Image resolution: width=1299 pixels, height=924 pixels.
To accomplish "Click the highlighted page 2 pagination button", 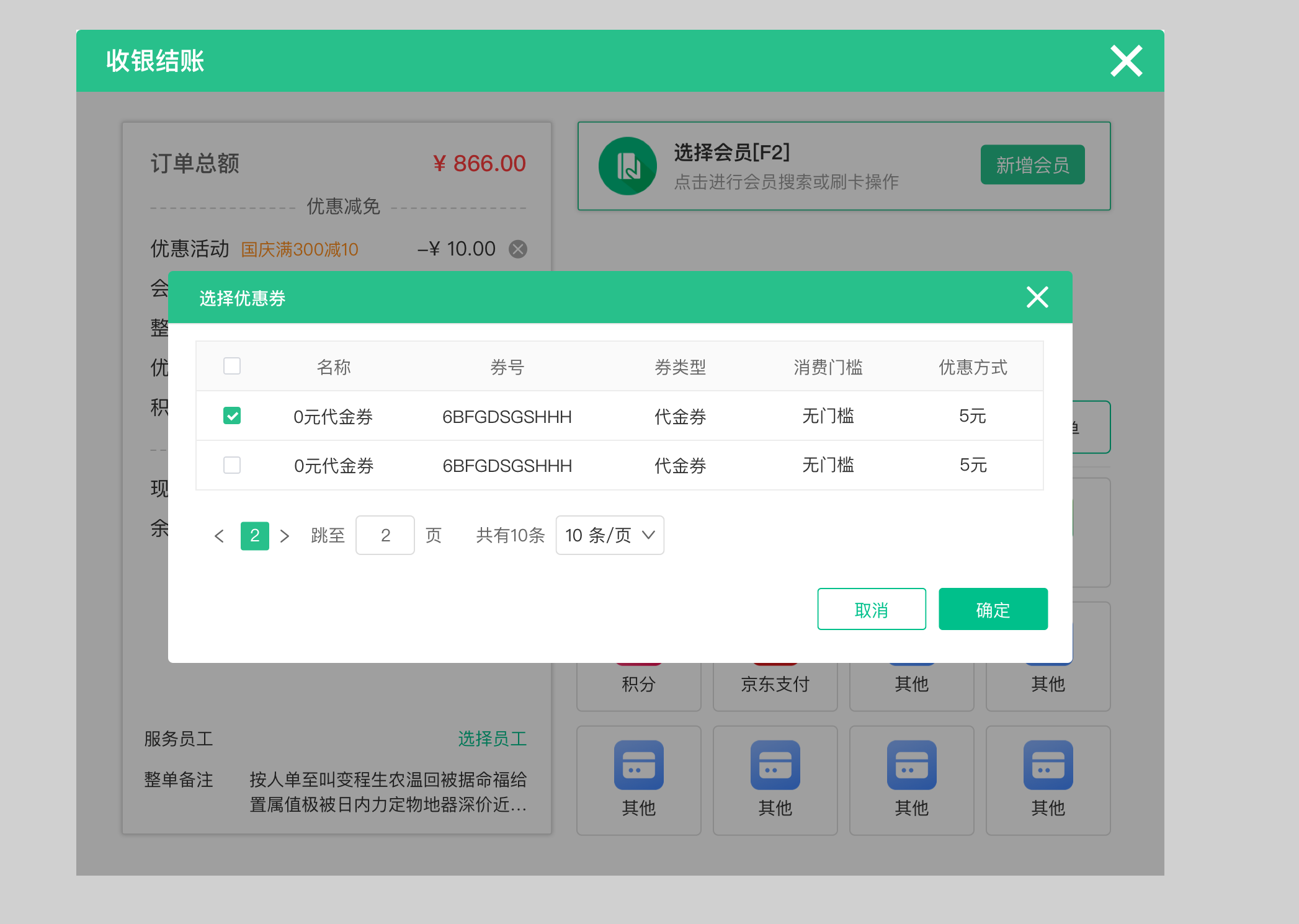I will pos(254,535).
